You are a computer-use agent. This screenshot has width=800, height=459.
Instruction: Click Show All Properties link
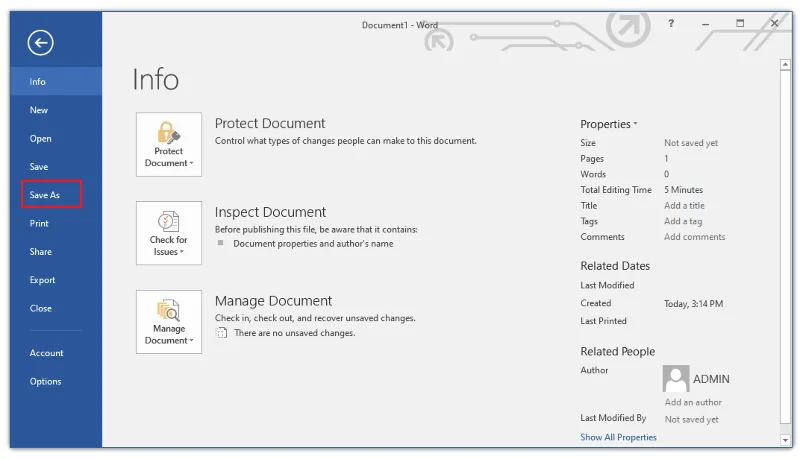point(618,437)
